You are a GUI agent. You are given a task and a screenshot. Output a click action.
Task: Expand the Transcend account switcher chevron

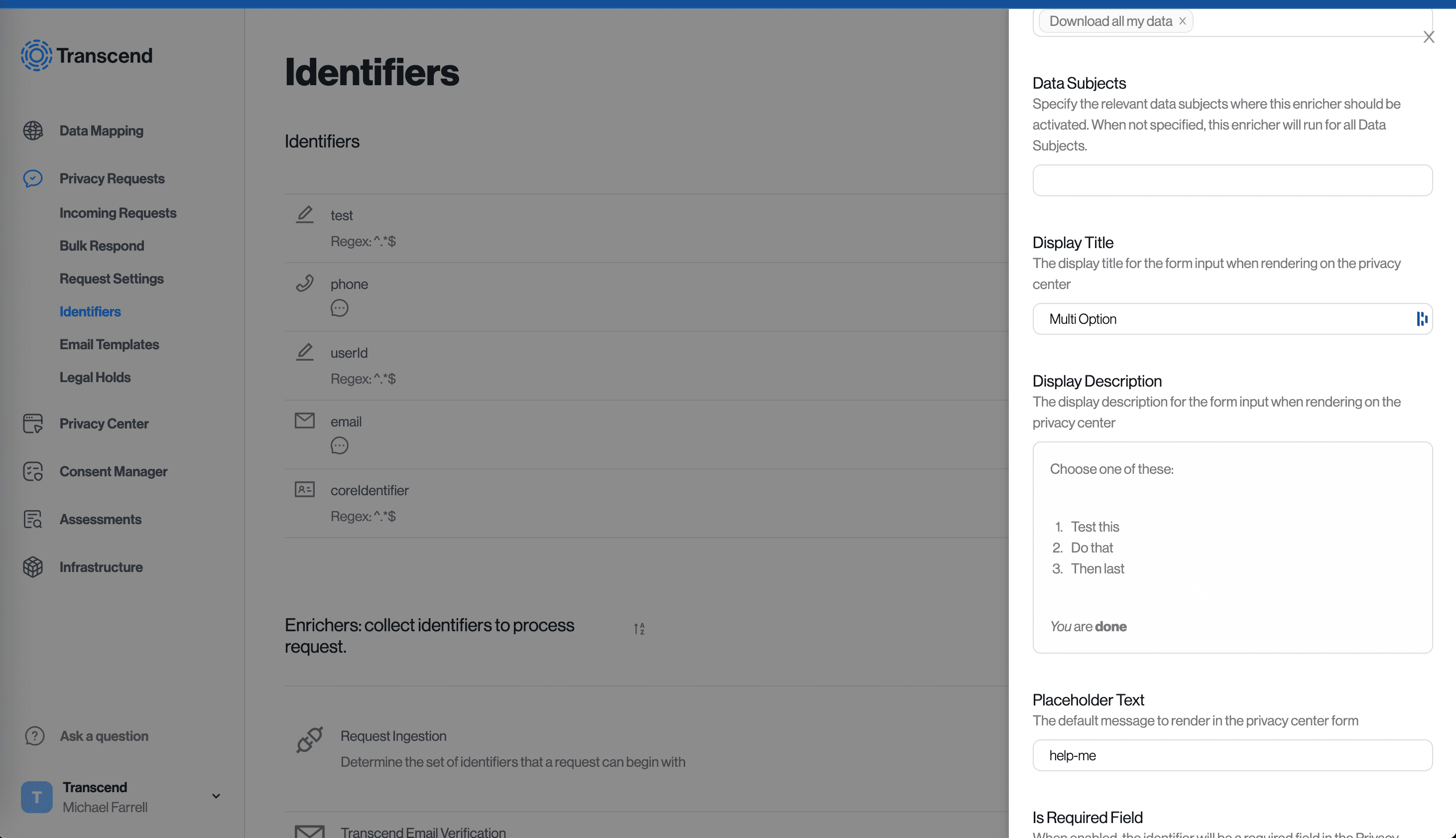tap(216, 797)
